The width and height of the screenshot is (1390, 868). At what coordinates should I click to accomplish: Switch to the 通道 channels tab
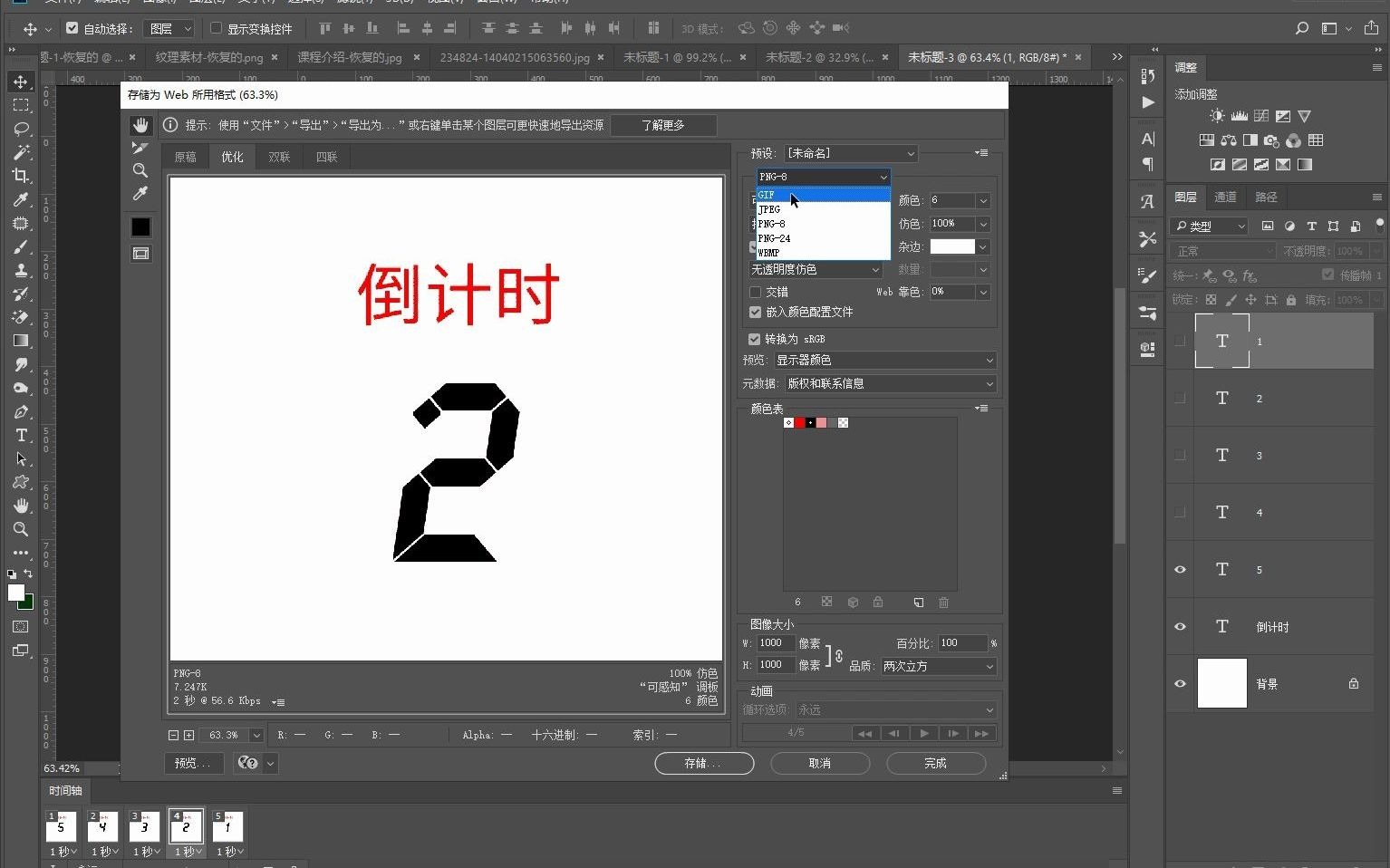(1225, 197)
